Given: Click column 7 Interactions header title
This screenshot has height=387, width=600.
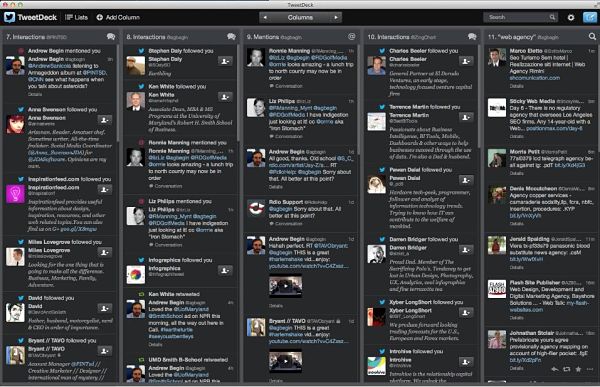Looking at the screenshot, I should [x=37, y=37].
